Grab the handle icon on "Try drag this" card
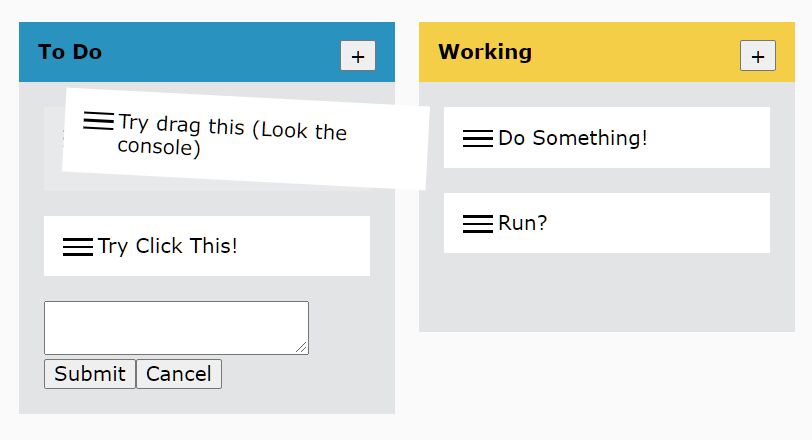 tap(98, 121)
